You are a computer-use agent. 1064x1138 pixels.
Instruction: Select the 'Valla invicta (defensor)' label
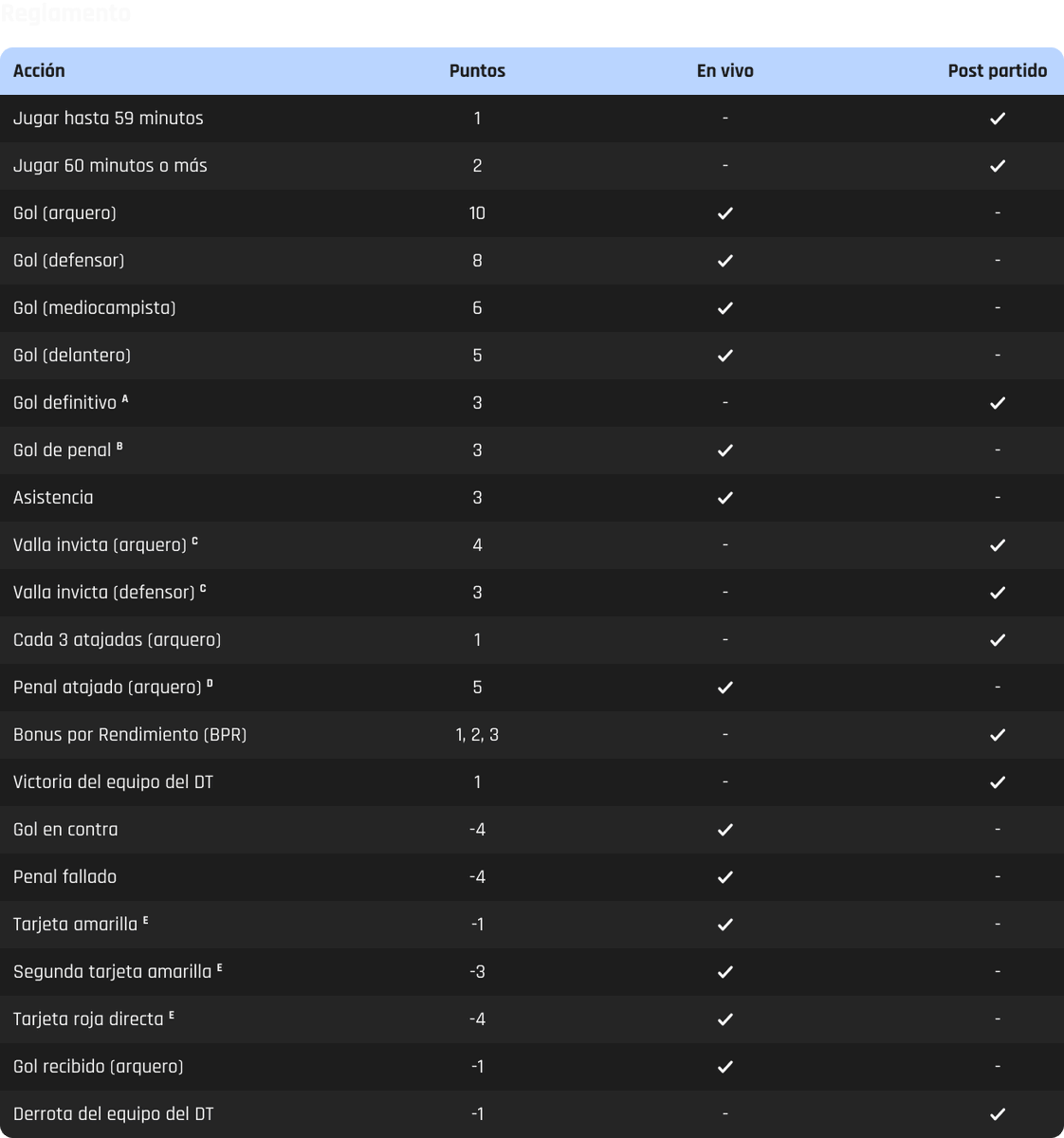[103, 593]
